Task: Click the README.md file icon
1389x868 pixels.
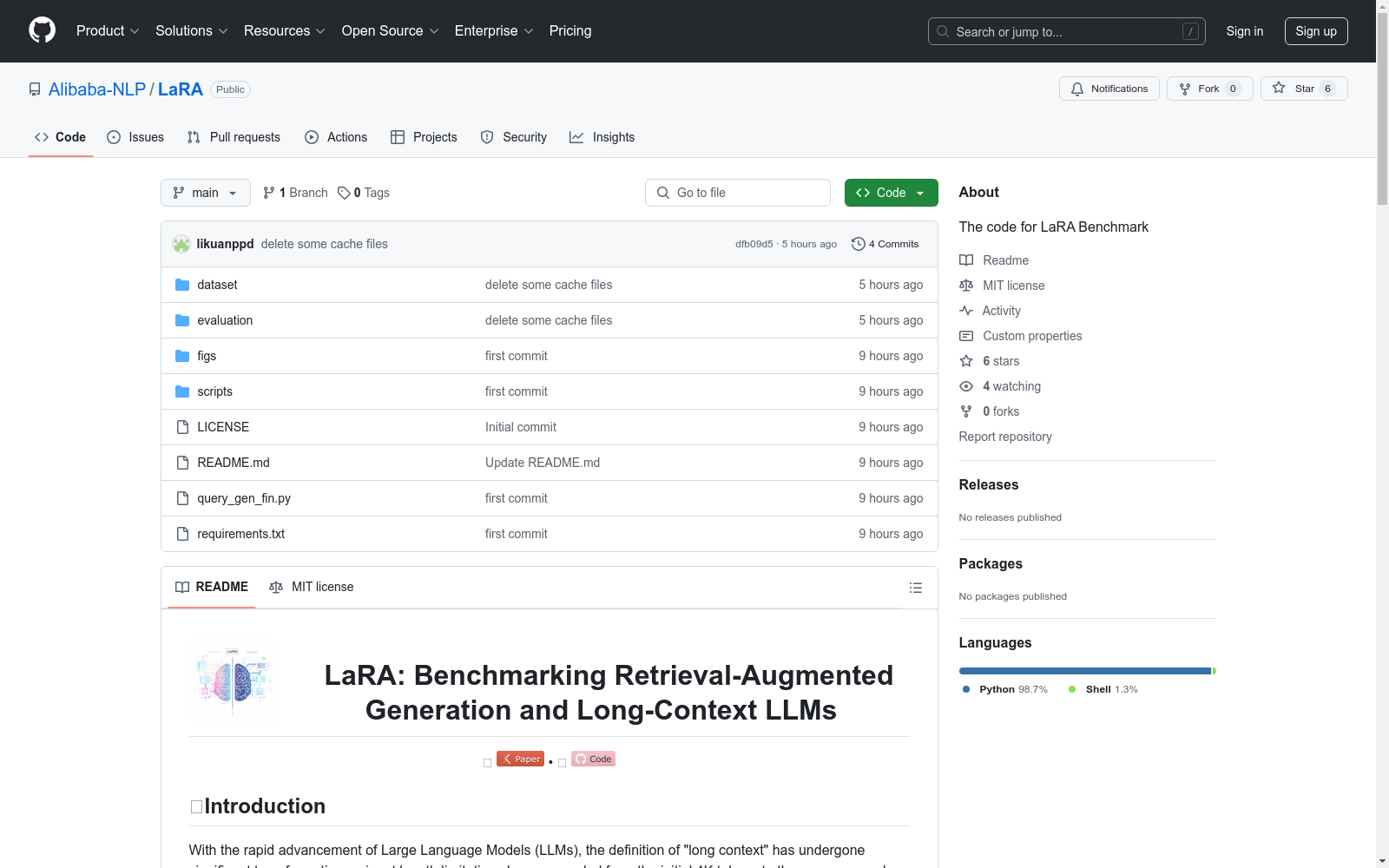Action: point(182,463)
